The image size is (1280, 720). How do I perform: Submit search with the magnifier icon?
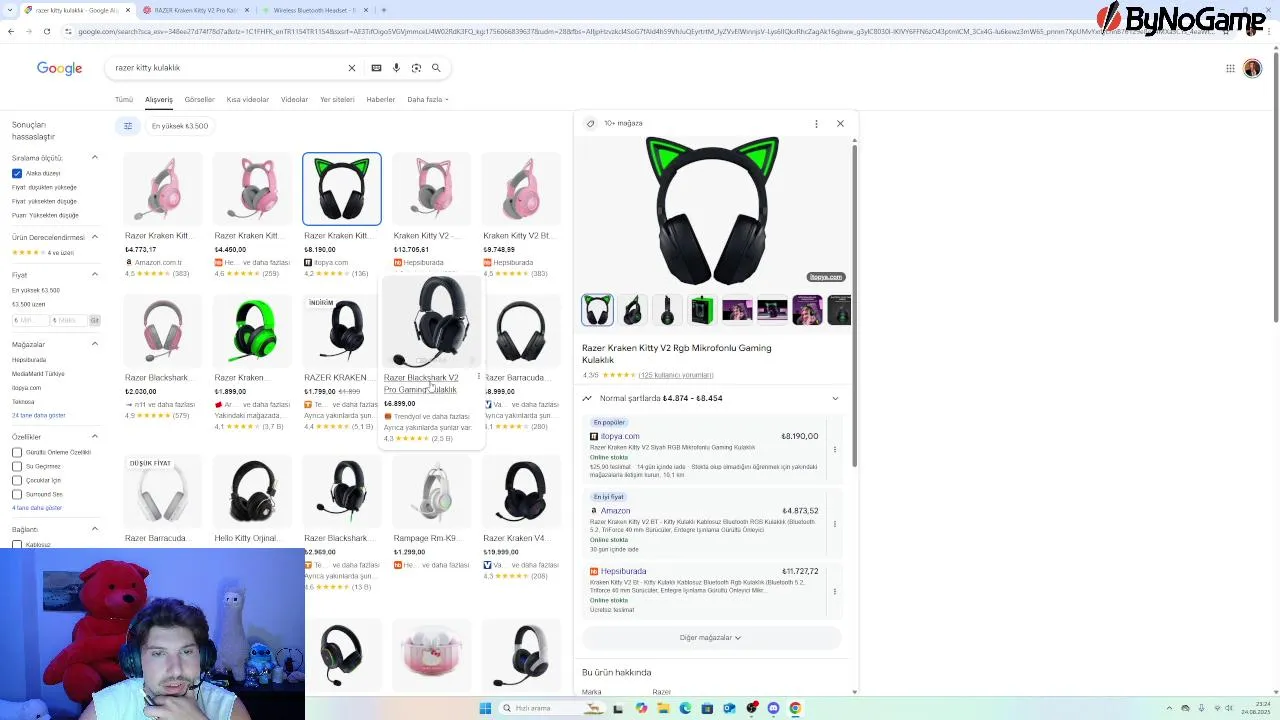tap(436, 68)
